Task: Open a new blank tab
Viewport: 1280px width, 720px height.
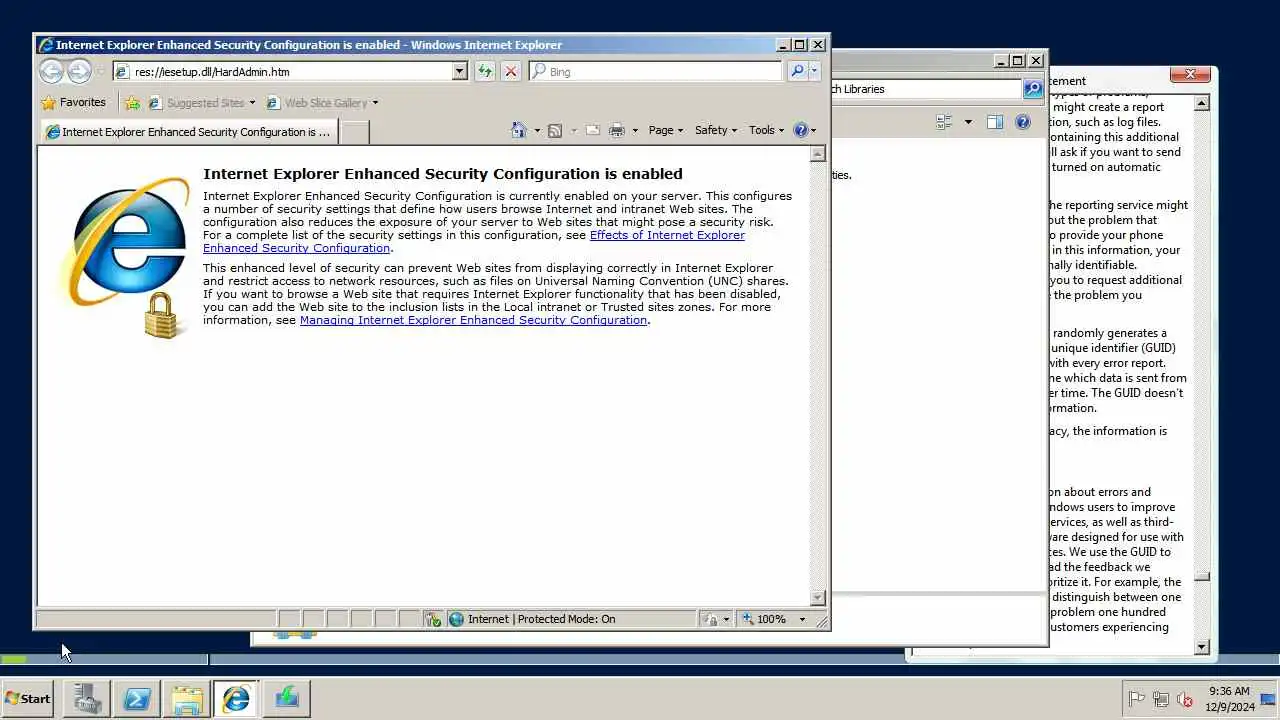Action: point(355,131)
